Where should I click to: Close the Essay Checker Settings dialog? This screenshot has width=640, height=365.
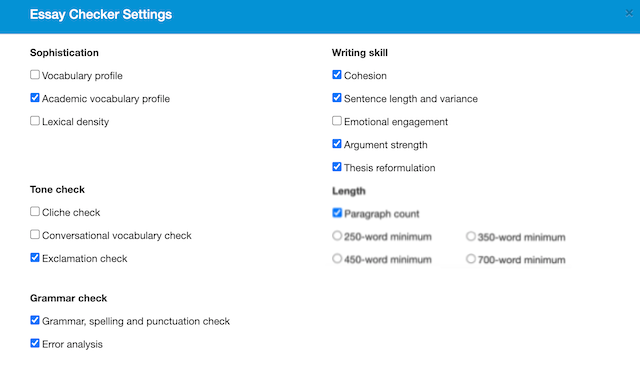click(629, 13)
